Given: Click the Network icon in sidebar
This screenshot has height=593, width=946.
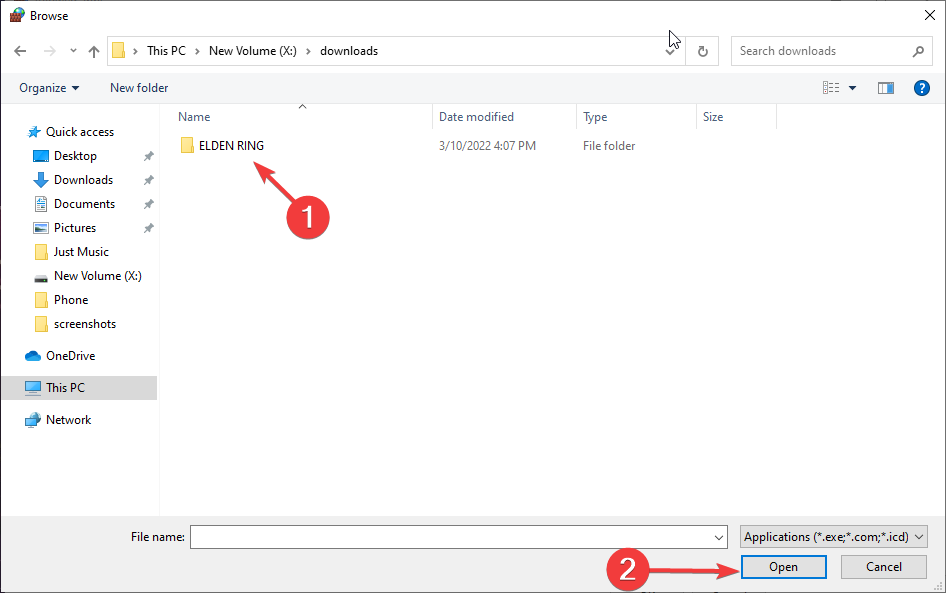Looking at the screenshot, I should [33, 420].
